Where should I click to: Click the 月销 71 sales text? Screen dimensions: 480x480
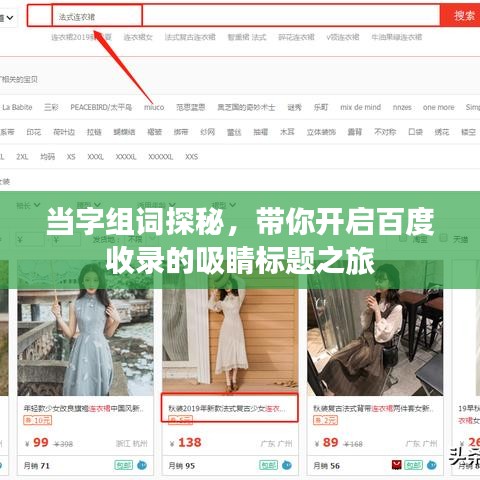(x=37, y=466)
